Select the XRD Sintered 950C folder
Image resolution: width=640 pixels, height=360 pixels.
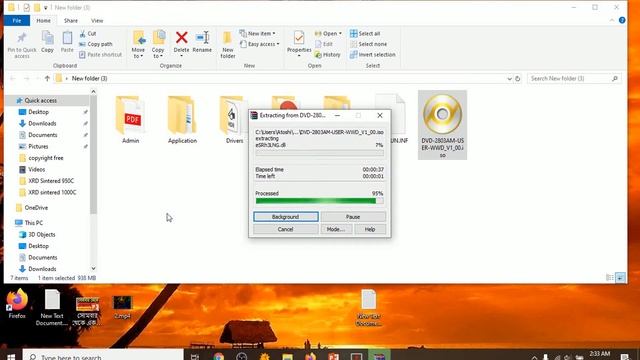(x=51, y=180)
